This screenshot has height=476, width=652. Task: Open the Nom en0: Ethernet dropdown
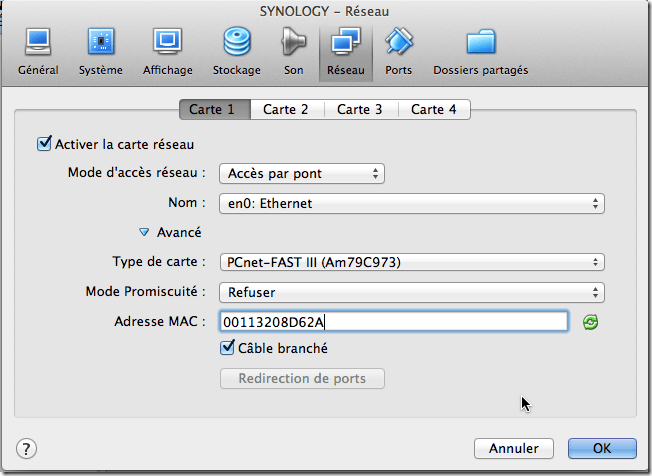(x=412, y=203)
